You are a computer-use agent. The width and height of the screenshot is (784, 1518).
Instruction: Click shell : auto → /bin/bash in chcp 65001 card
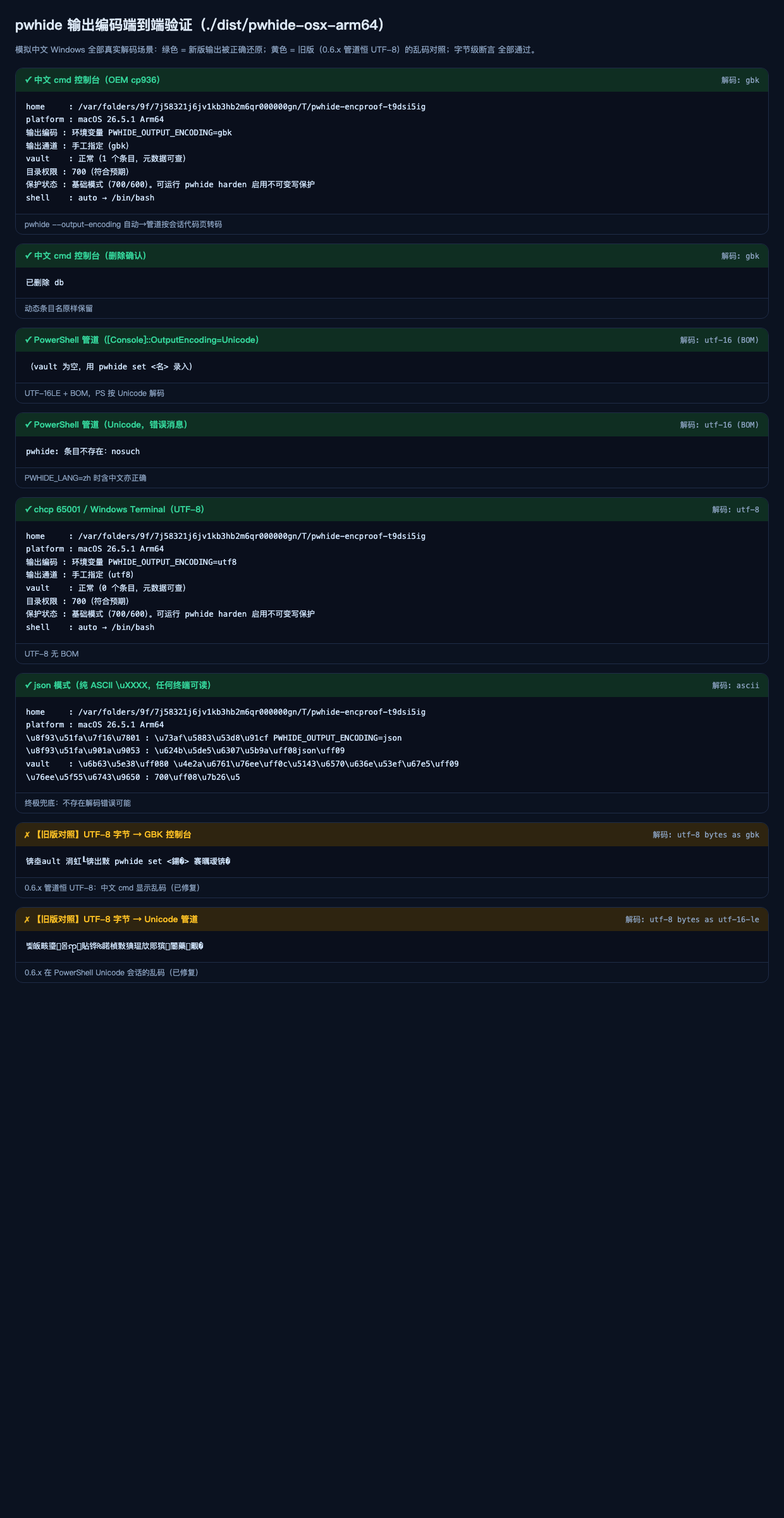coord(90,627)
